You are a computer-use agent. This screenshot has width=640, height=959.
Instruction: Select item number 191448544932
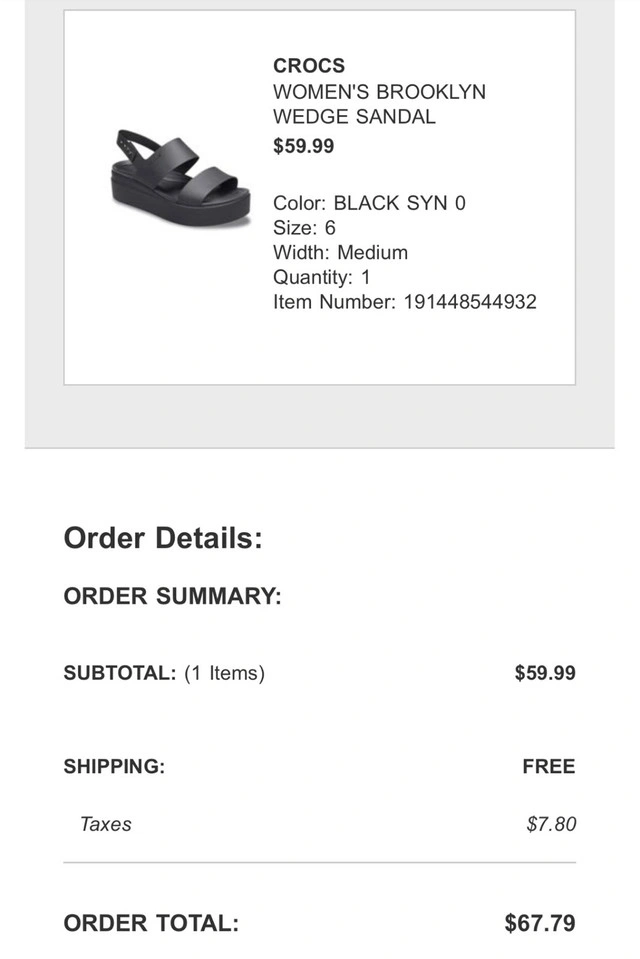[x=470, y=302]
